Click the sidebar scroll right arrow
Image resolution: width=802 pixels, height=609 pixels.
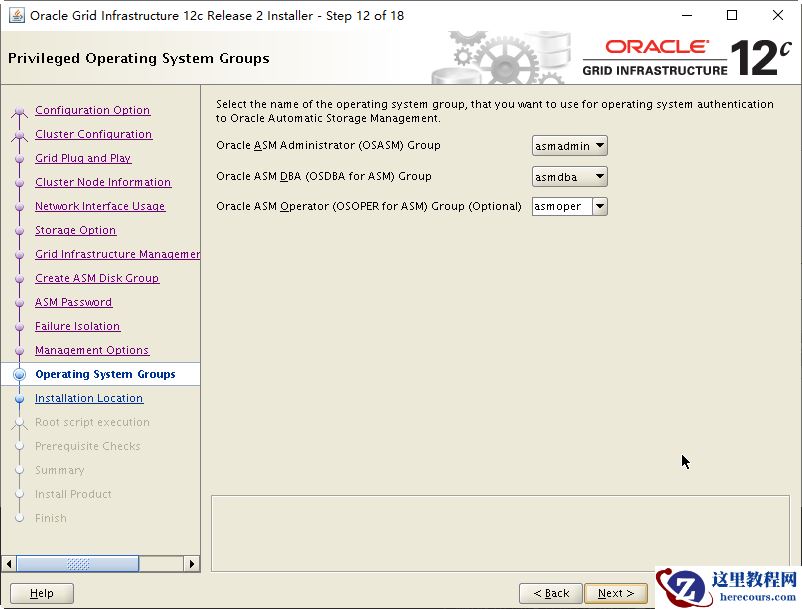coord(192,564)
